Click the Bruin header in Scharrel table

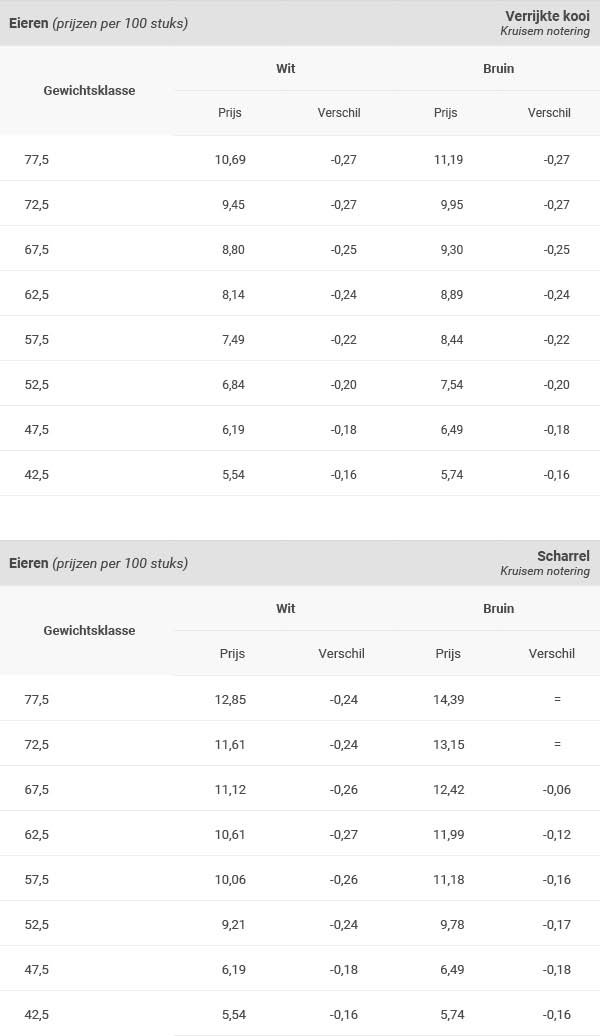click(x=498, y=609)
